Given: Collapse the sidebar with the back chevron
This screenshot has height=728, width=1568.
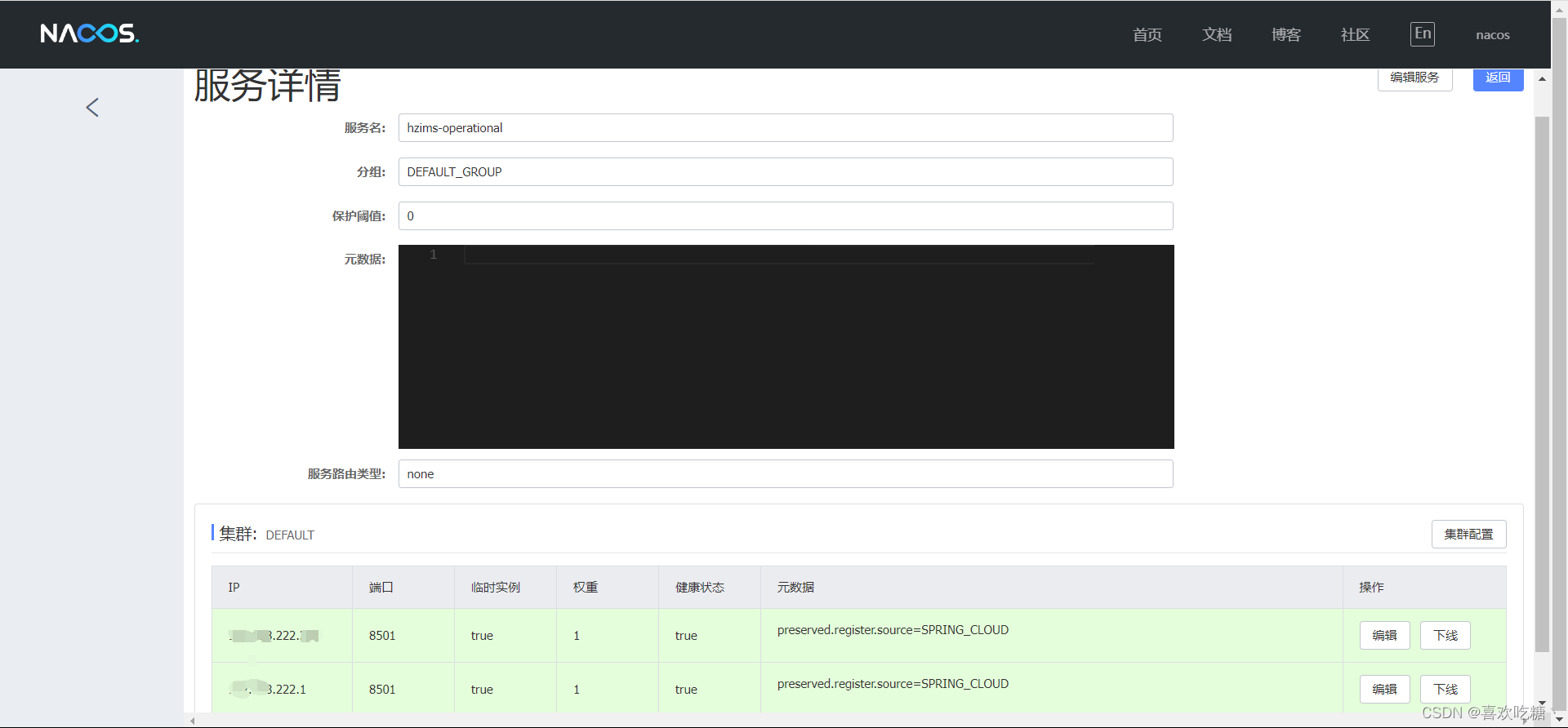Looking at the screenshot, I should pos(92,107).
